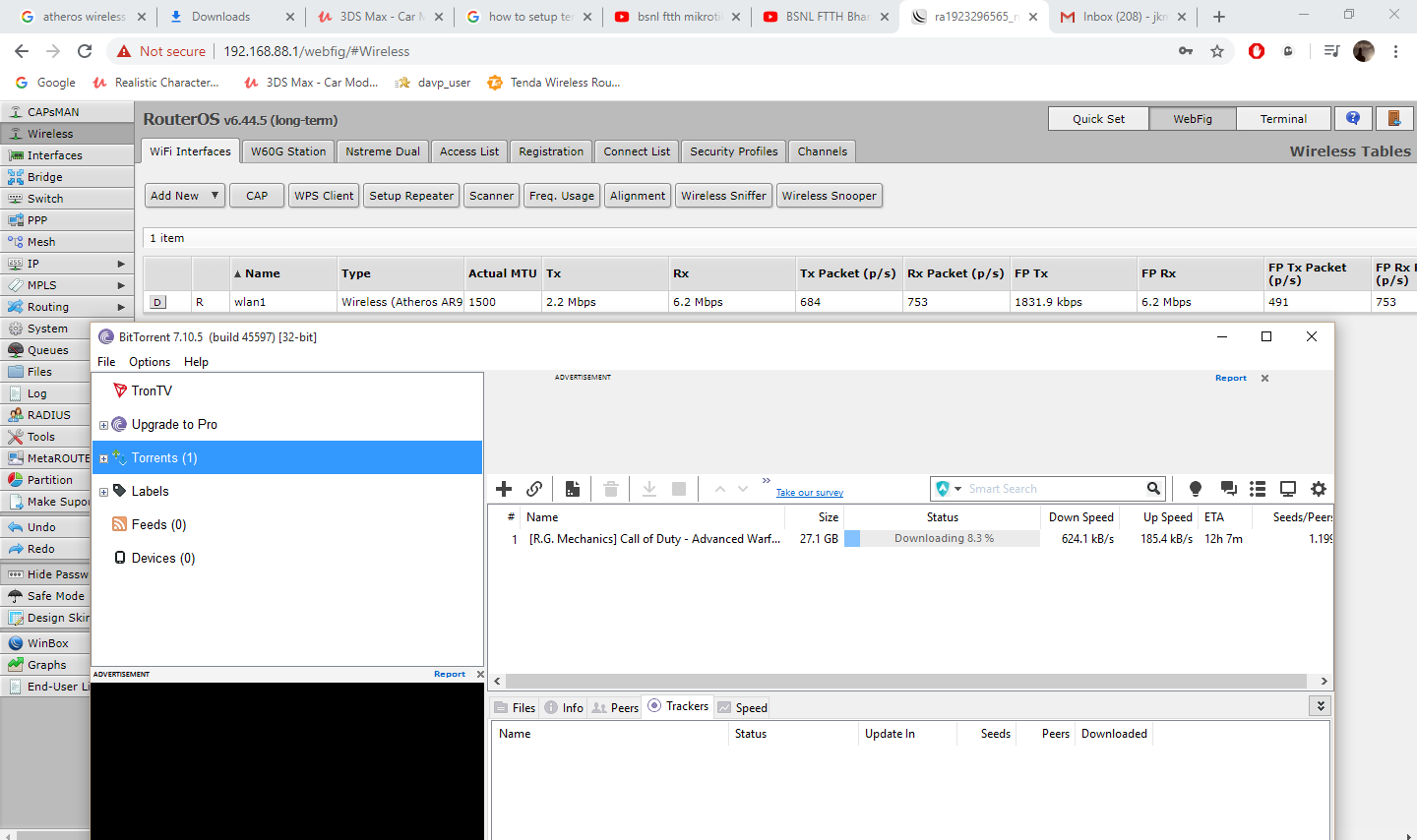Expand the Torrents (1) tree node
Screen dimensions: 1417x840
pyautogui.click(x=103, y=458)
